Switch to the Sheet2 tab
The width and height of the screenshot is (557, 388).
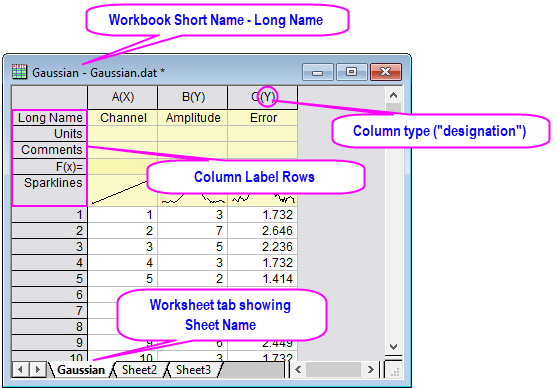pos(139,370)
